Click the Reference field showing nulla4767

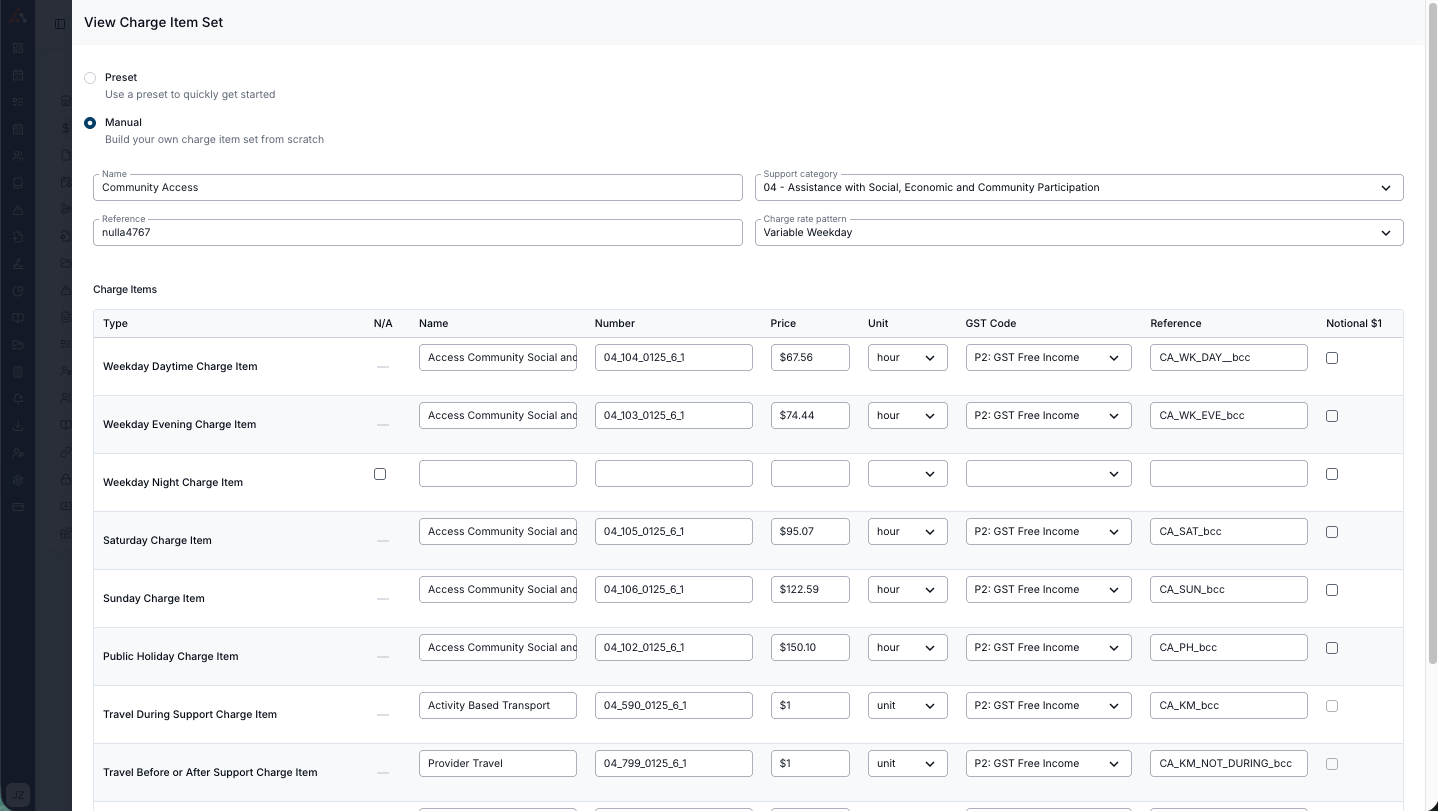pyautogui.click(x=417, y=233)
